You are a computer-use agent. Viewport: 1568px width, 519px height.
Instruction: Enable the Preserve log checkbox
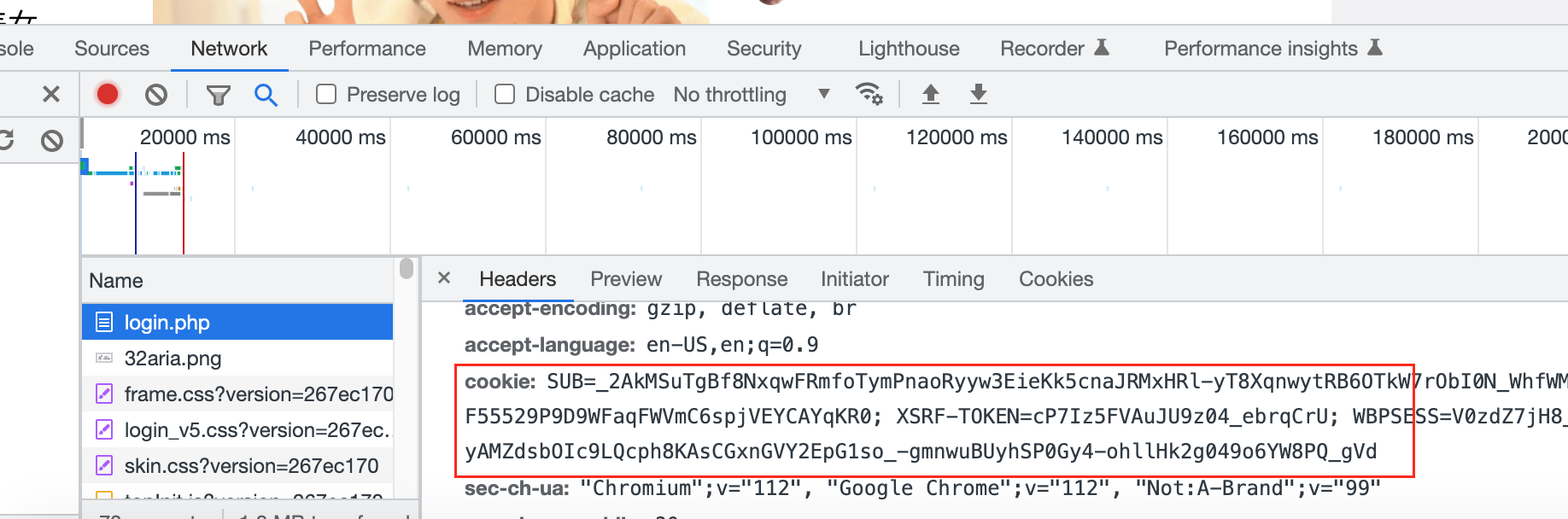pos(326,94)
